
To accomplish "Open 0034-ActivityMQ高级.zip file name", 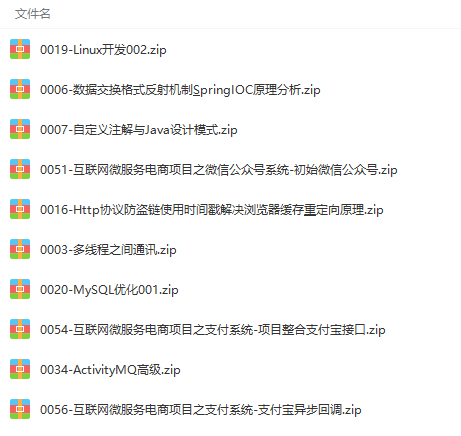I will [x=110, y=370].
